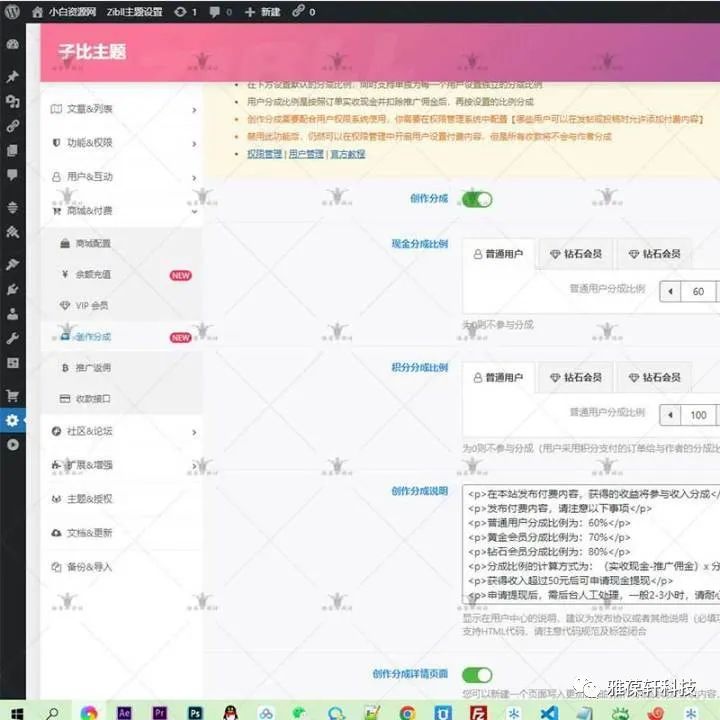Decrease the 现金分成比例 value of 60
The height and width of the screenshot is (720, 720).
point(670,291)
